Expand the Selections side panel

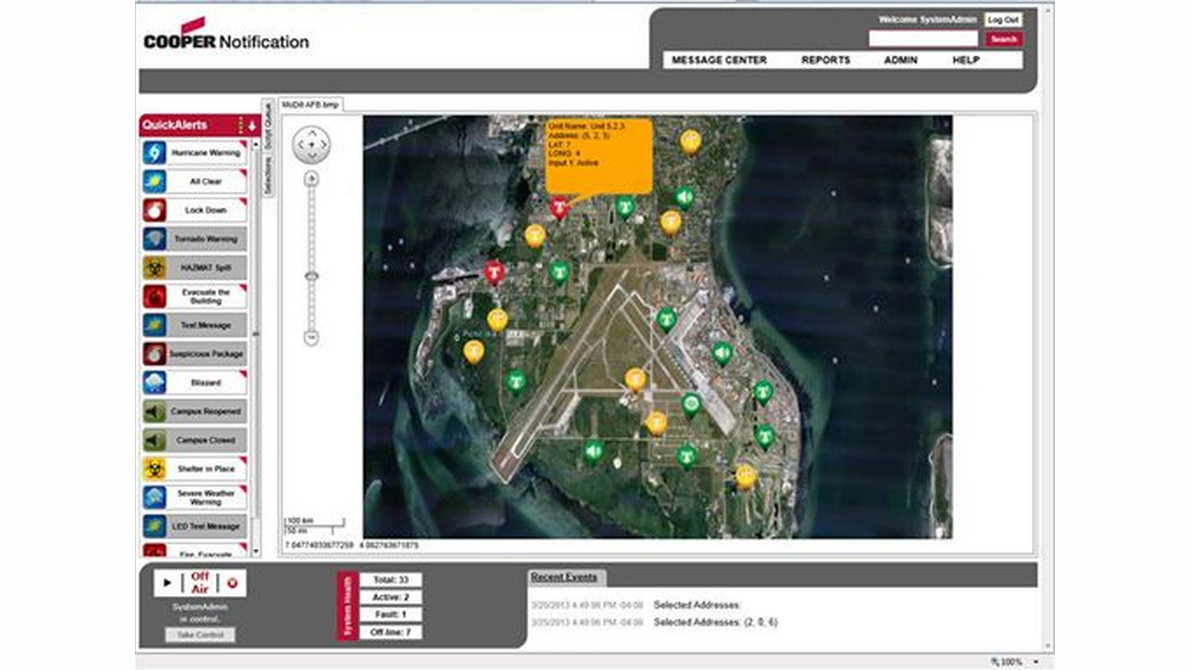point(267,175)
